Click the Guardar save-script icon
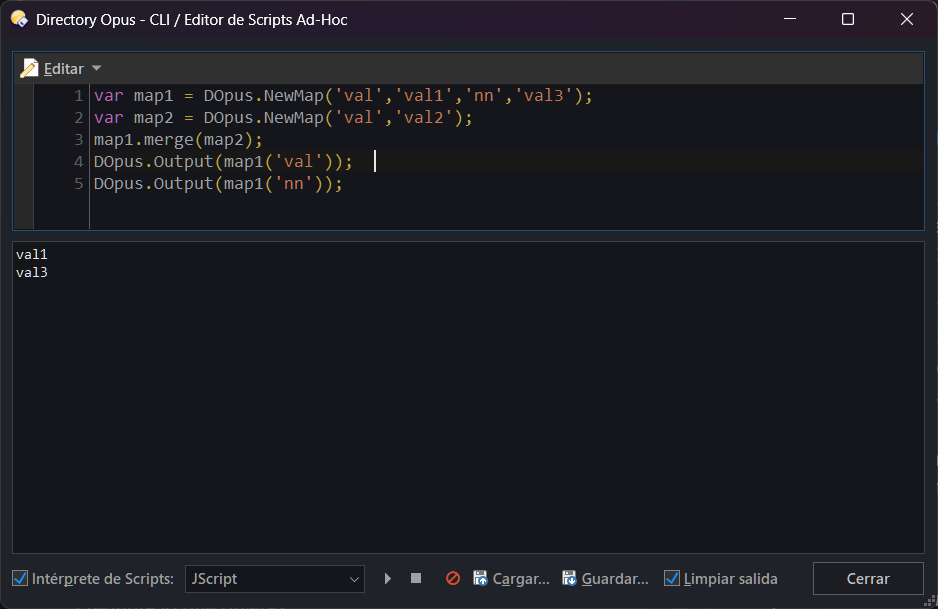Image resolution: width=938 pixels, height=609 pixels. coord(569,578)
